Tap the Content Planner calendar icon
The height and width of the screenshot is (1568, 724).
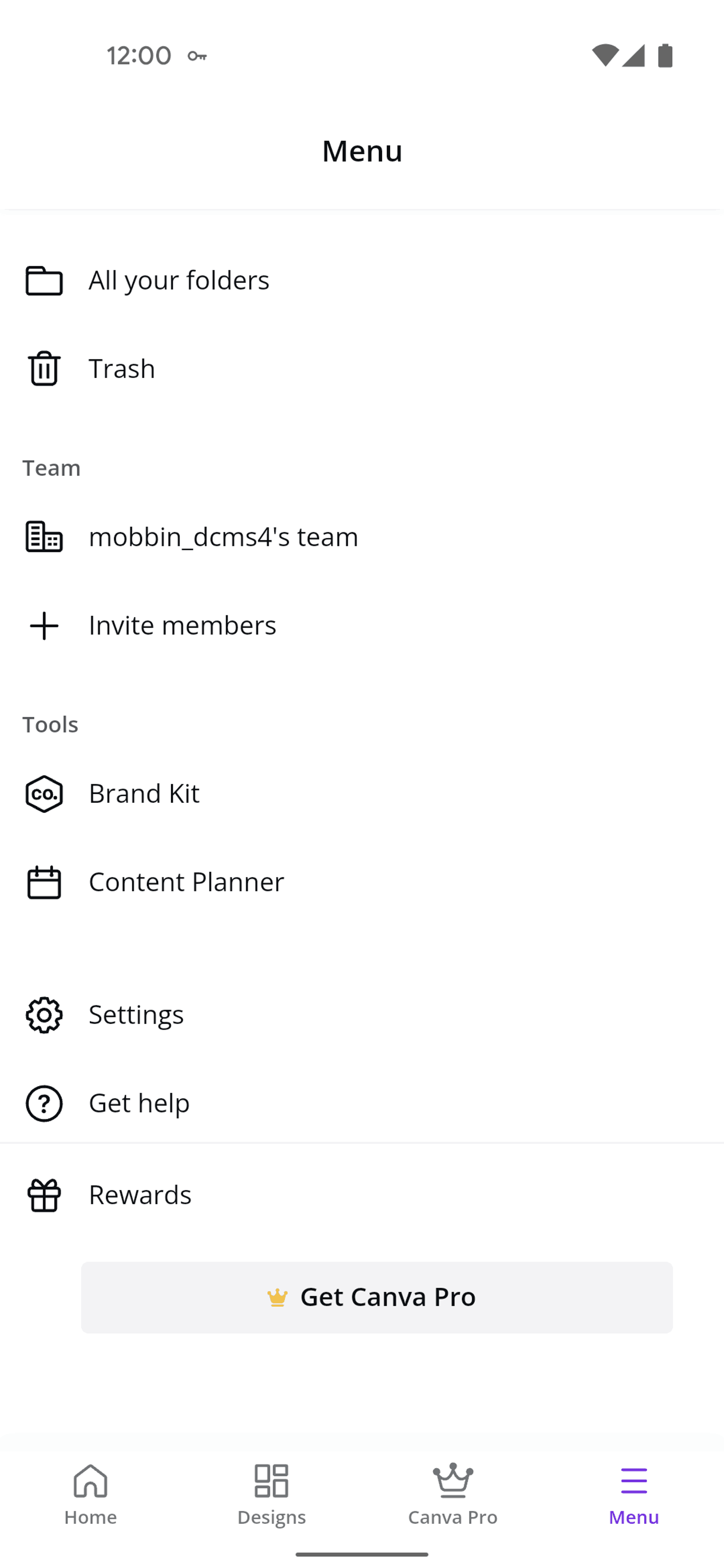point(44,882)
